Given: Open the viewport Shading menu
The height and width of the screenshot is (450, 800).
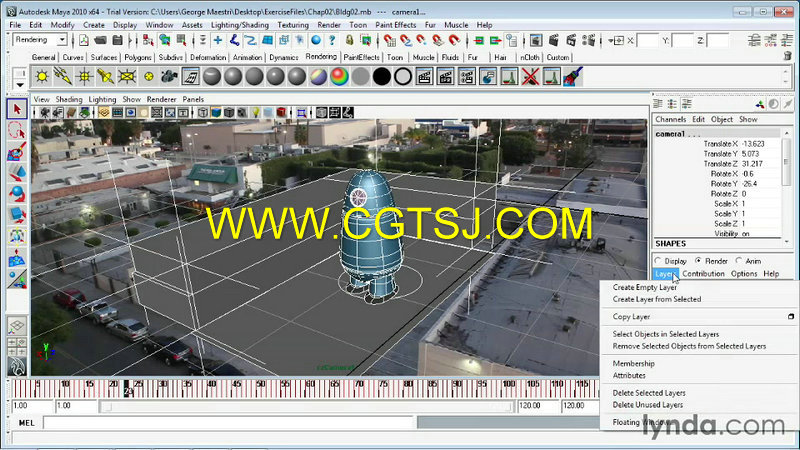Looking at the screenshot, I should (x=69, y=99).
